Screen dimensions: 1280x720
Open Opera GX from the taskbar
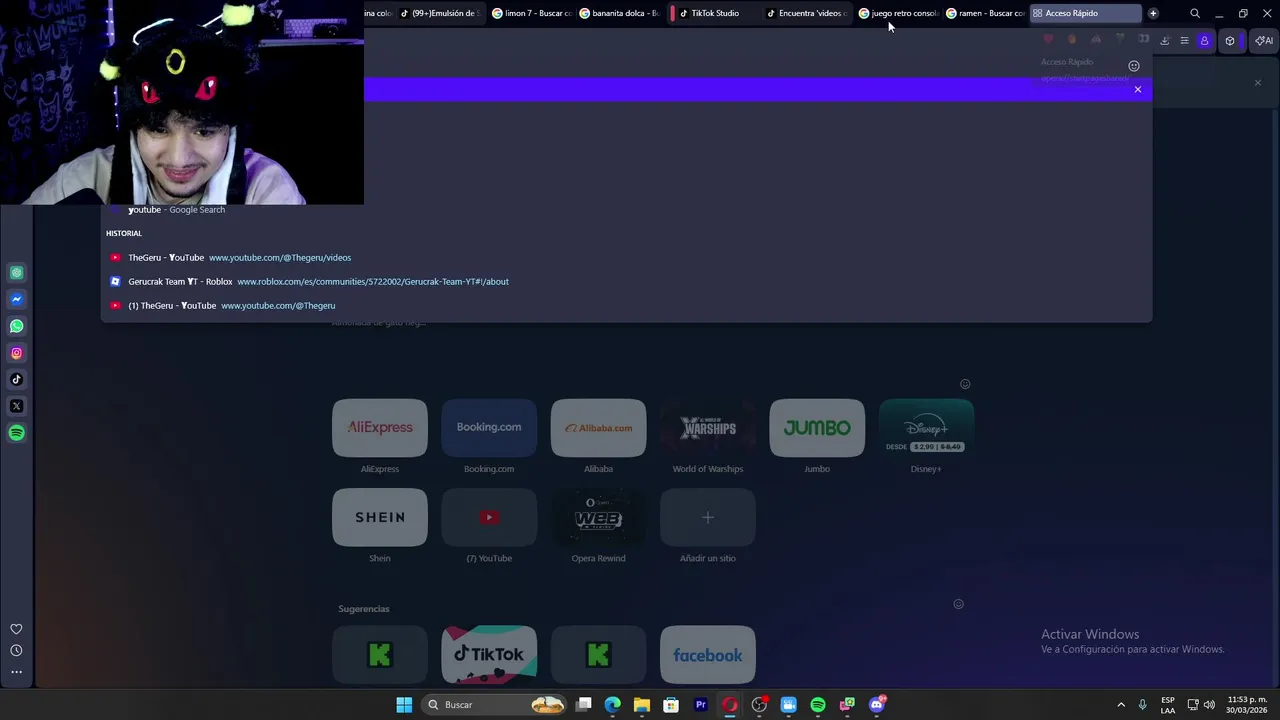(x=730, y=705)
